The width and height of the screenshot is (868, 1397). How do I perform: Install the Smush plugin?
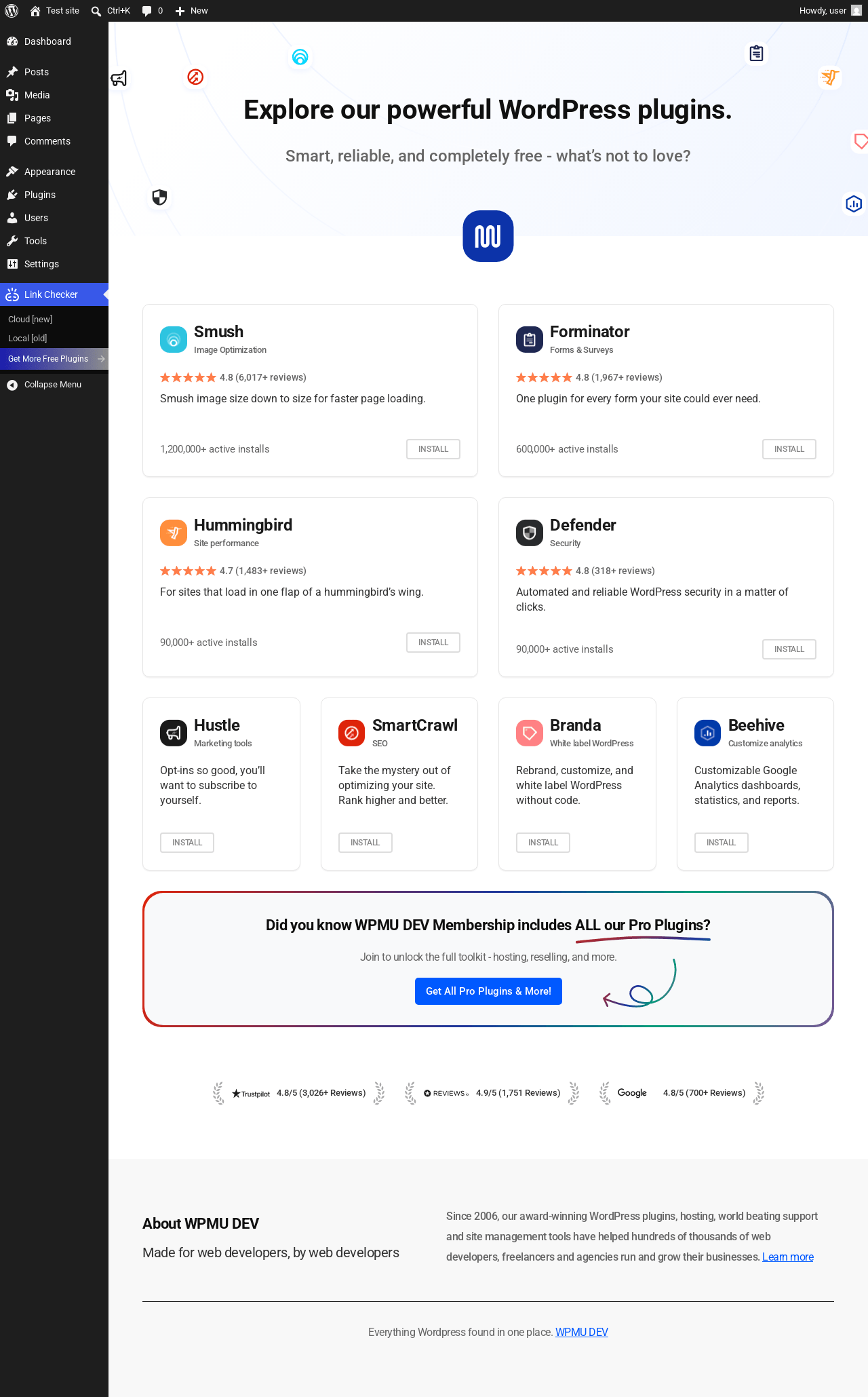pyautogui.click(x=433, y=449)
